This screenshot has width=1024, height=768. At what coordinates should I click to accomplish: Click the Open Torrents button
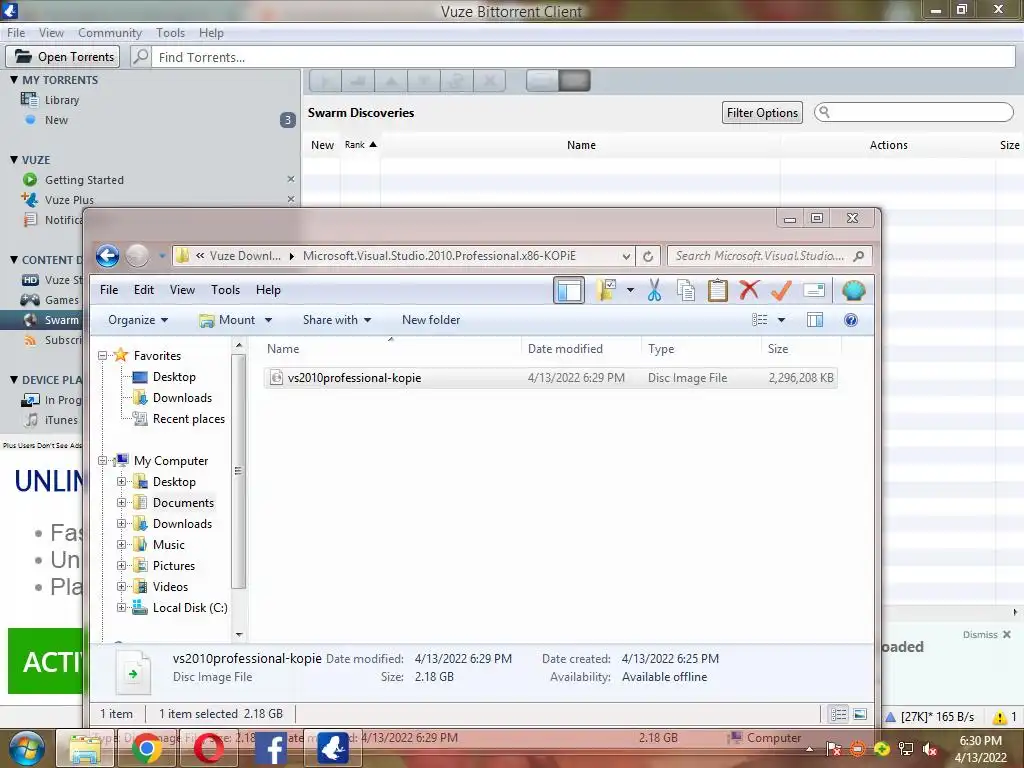pos(63,57)
